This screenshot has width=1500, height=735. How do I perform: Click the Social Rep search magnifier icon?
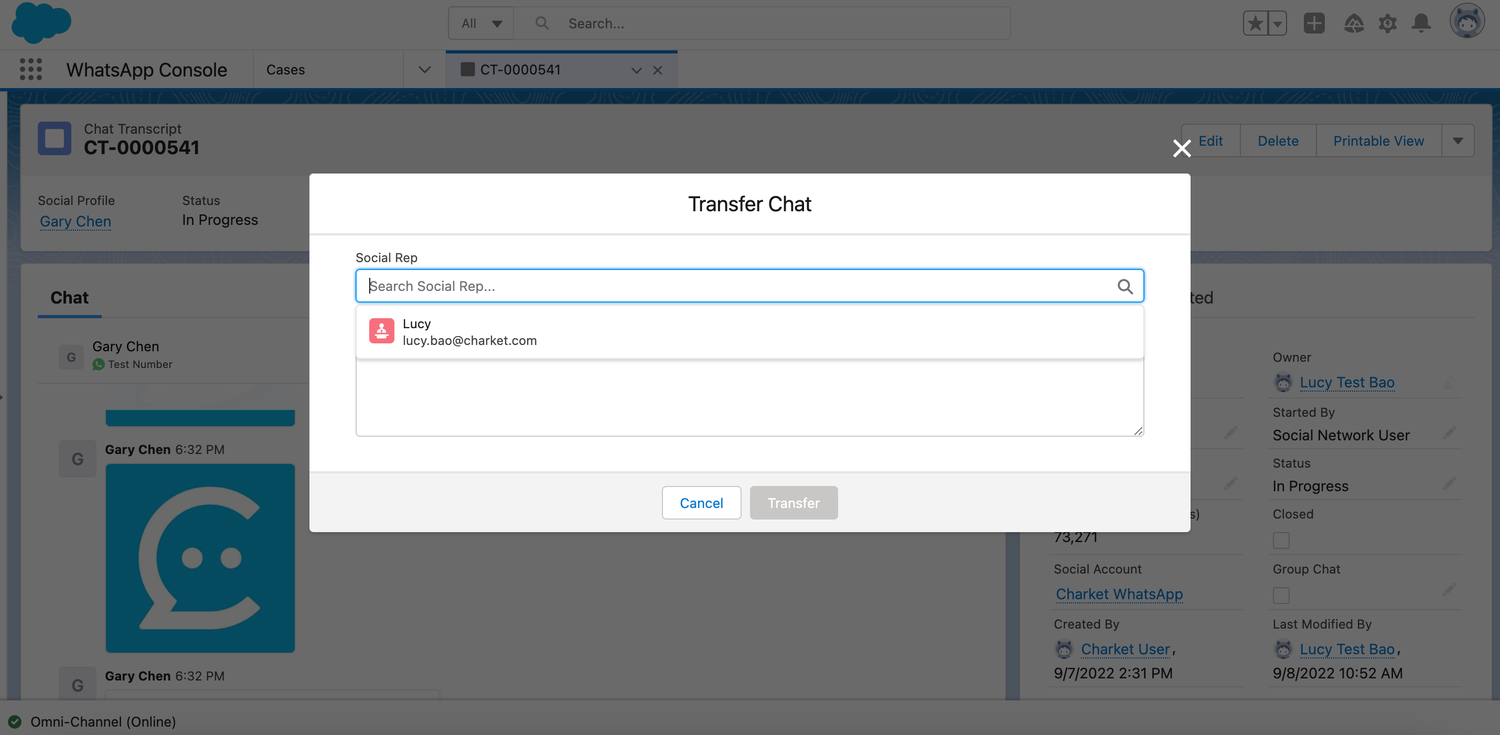(x=1125, y=287)
